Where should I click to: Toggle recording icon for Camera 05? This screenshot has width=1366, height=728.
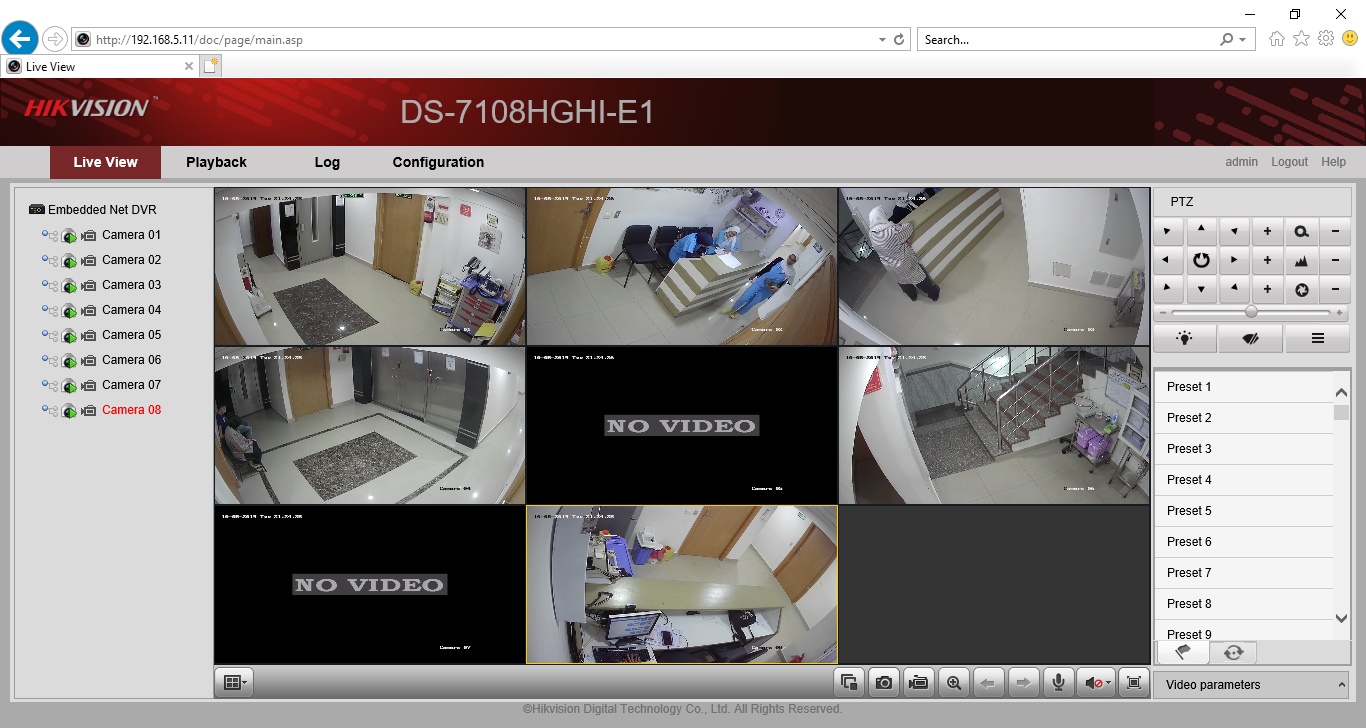89,335
